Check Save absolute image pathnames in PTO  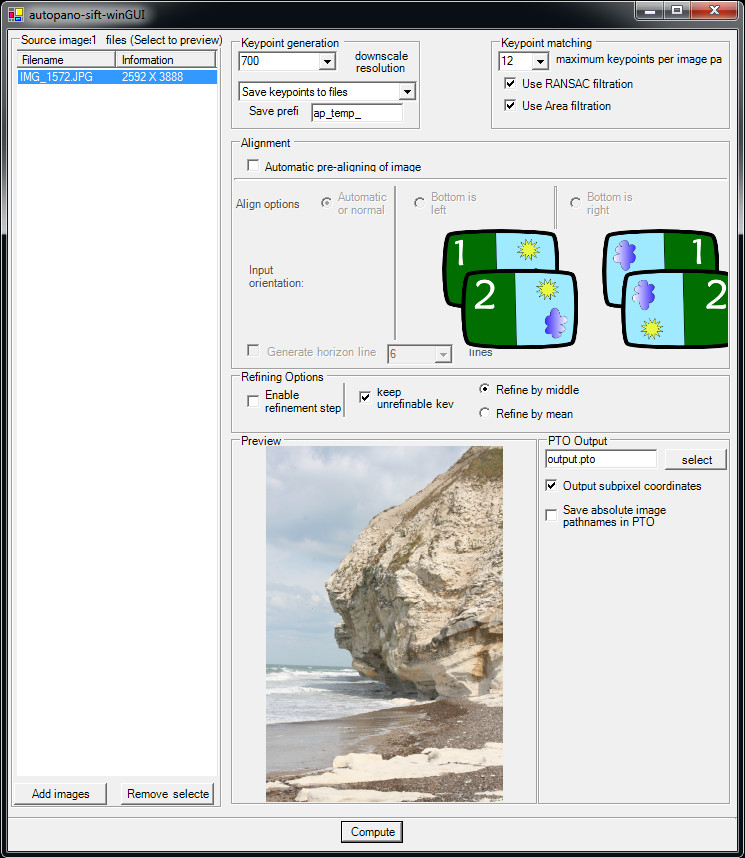[x=551, y=515]
